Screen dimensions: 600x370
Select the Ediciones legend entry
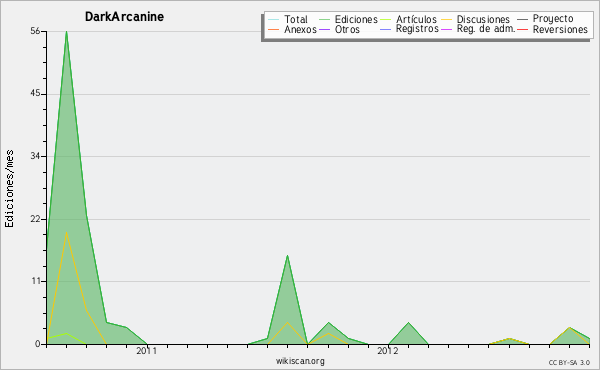tap(356, 20)
